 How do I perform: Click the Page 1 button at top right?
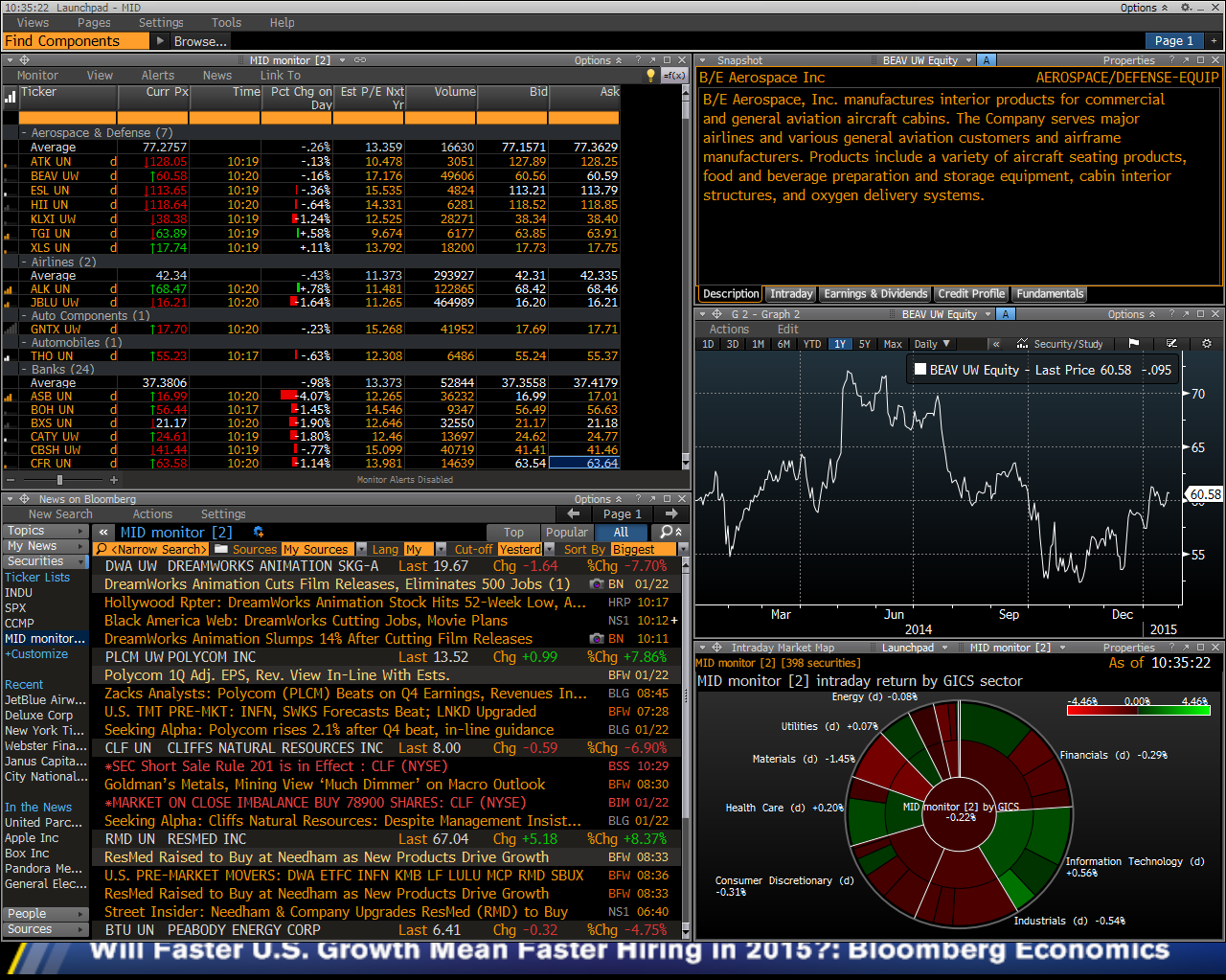tap(1173, 41)
